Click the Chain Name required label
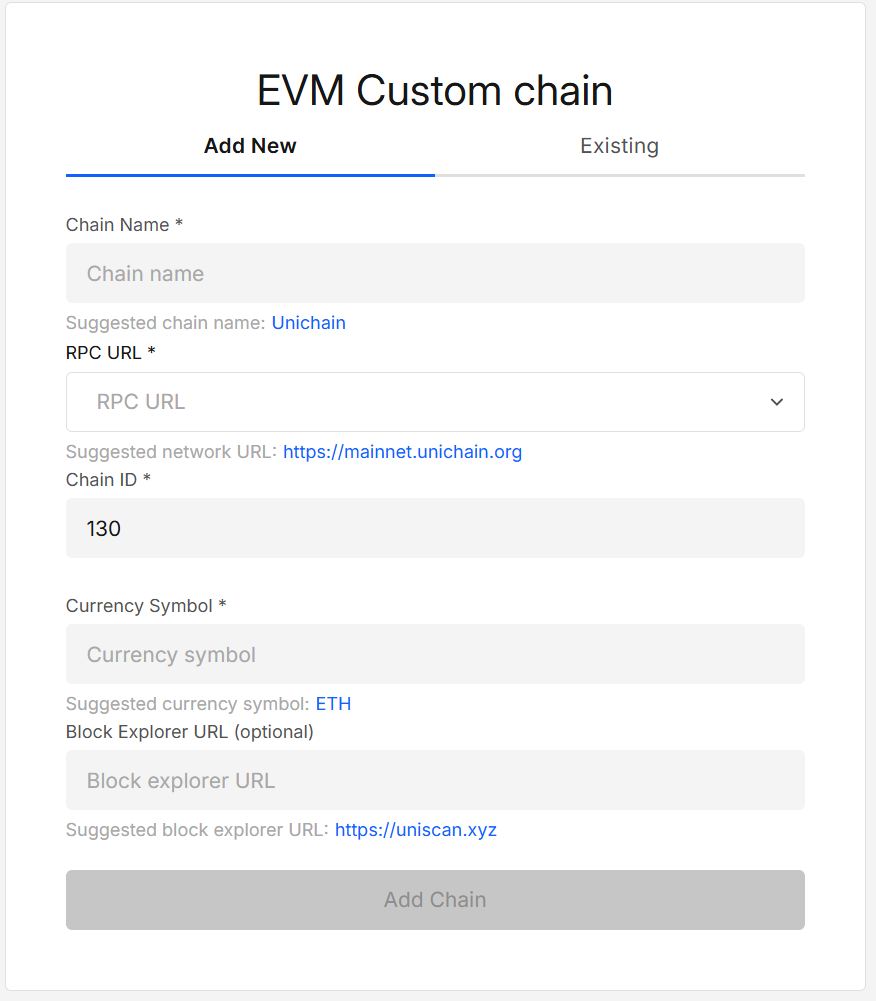 tap(124, 225)
